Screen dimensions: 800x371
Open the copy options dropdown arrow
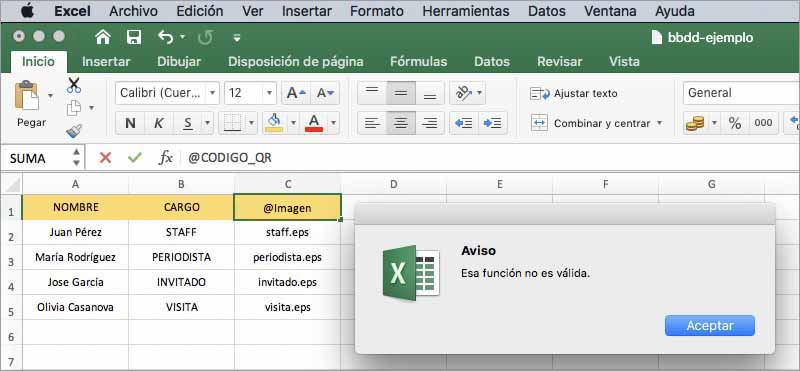(91, 108)
